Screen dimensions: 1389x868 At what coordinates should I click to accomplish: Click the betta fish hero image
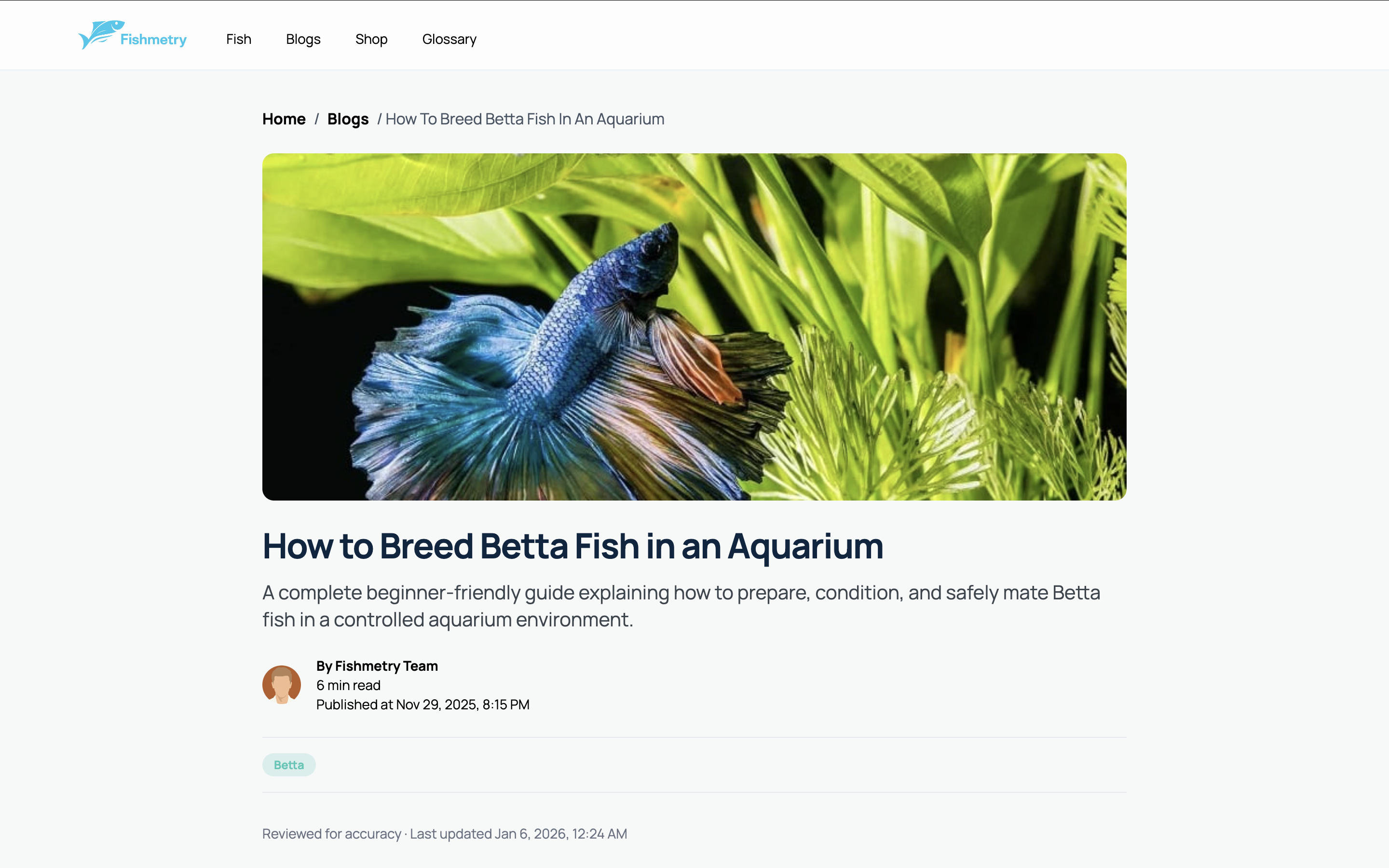tap(694, 326)
